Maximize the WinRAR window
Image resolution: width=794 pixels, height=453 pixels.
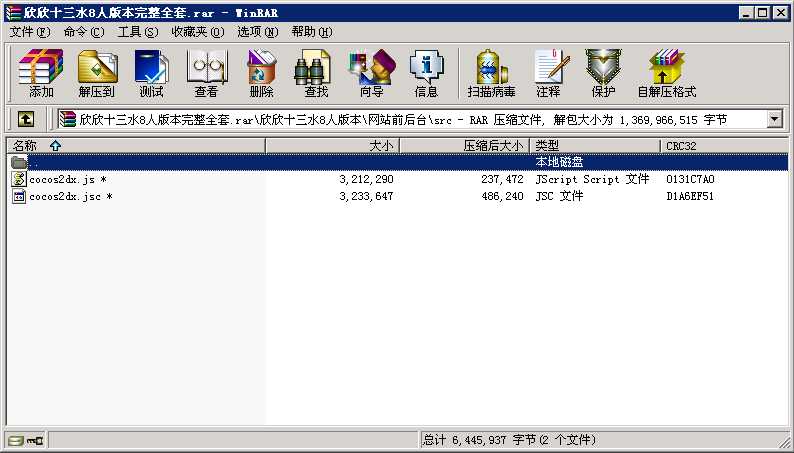[762, 13]
